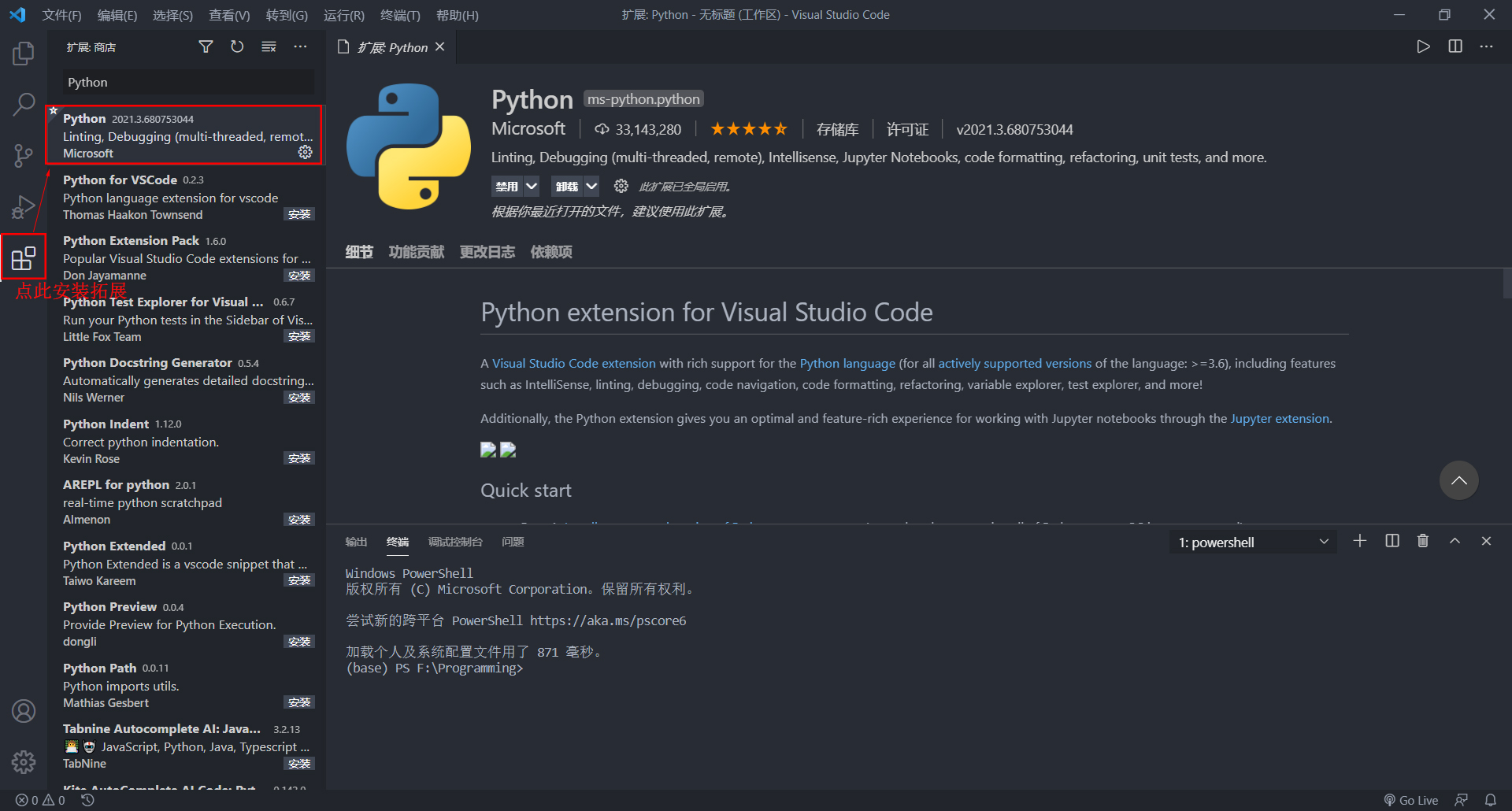1512x811 pixels.
Task: Open notifications bell in status bar
Action: pos(1490,800)
